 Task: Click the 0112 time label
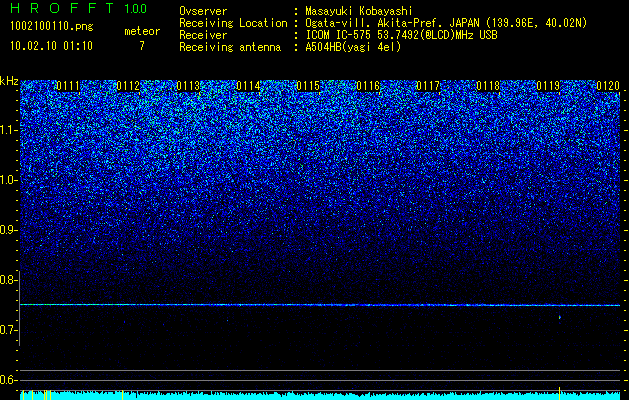tap(128, 86)
